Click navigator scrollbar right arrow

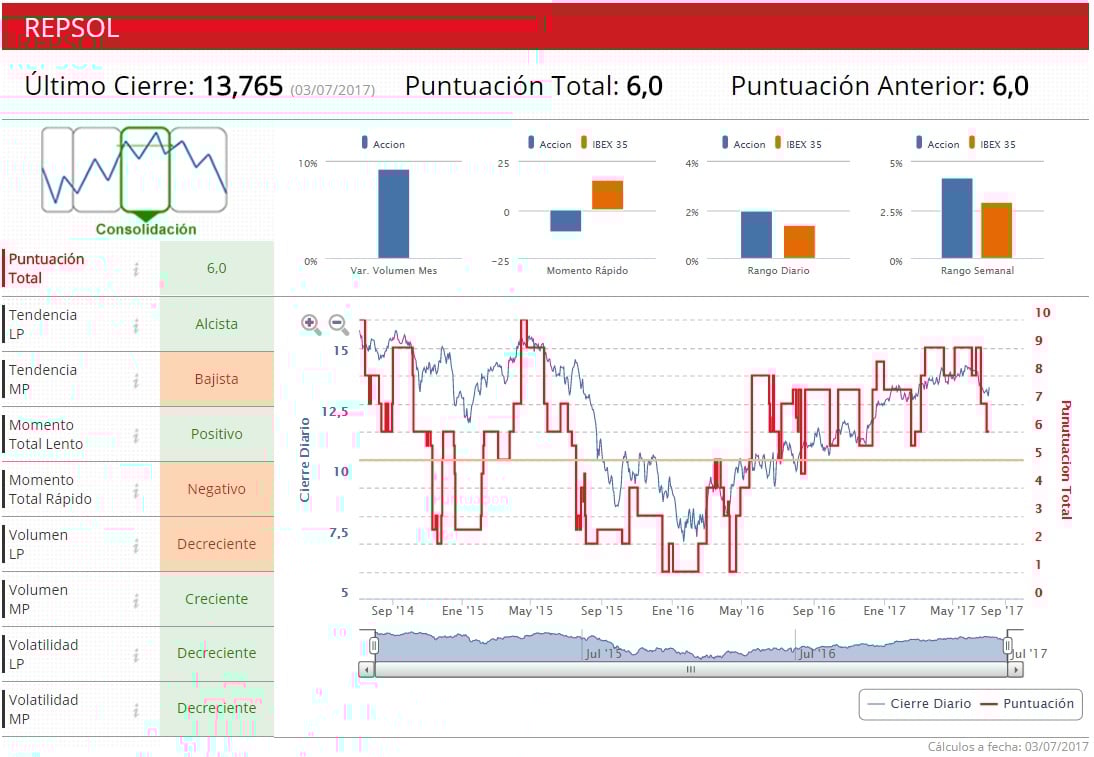1016,669
